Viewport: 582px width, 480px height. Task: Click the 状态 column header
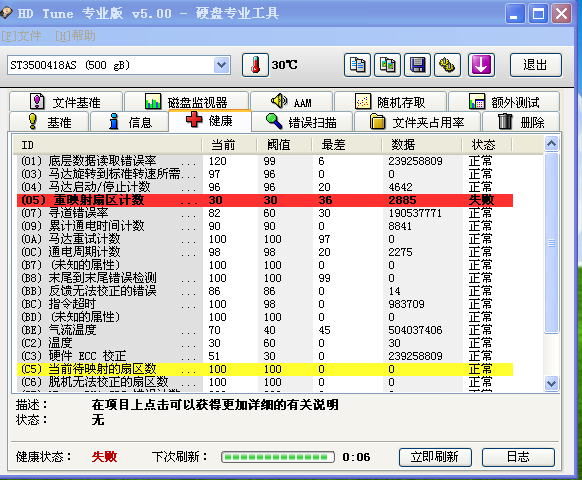pos(487,144)
